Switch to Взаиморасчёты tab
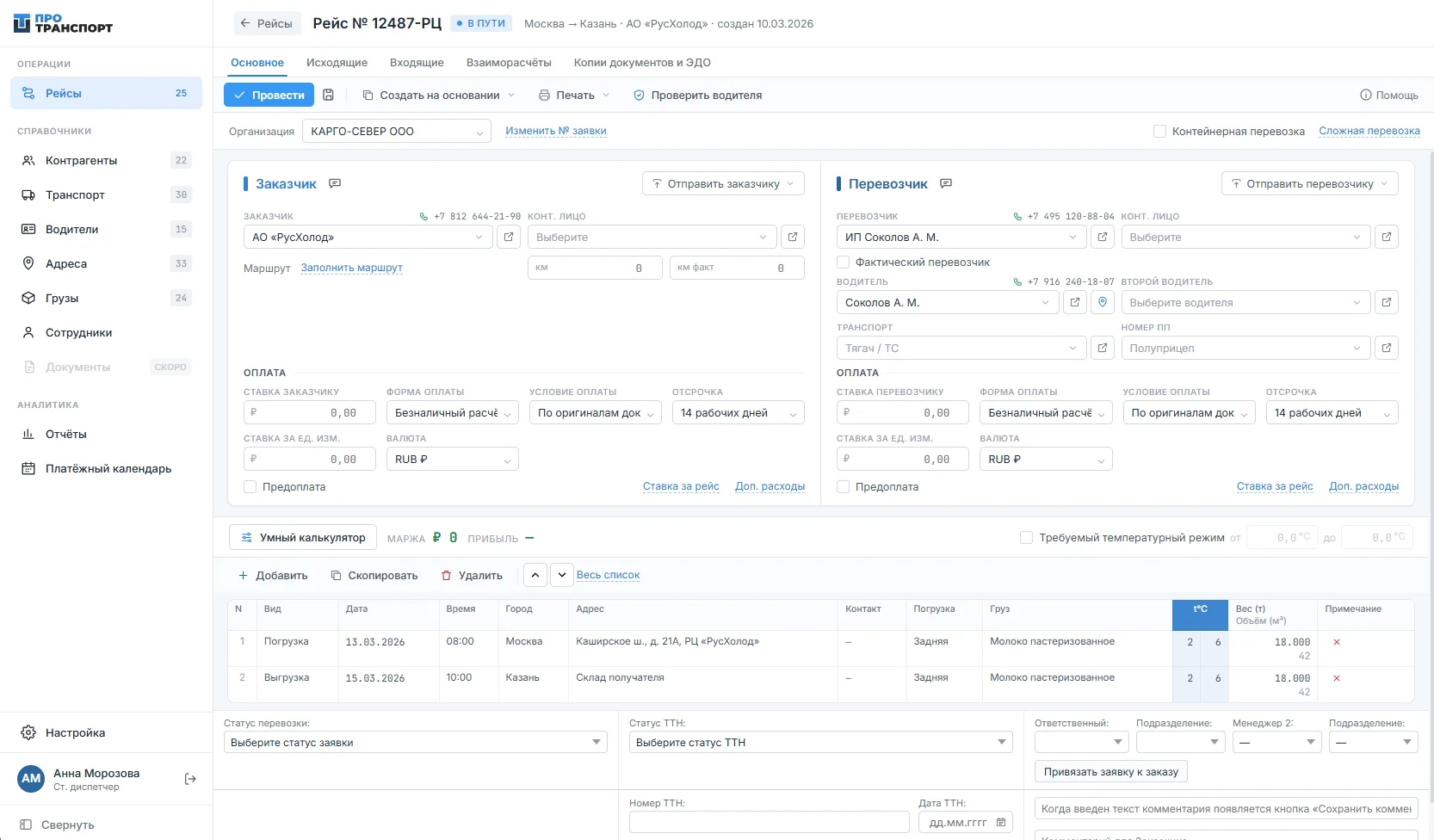 tap(509, 63)
